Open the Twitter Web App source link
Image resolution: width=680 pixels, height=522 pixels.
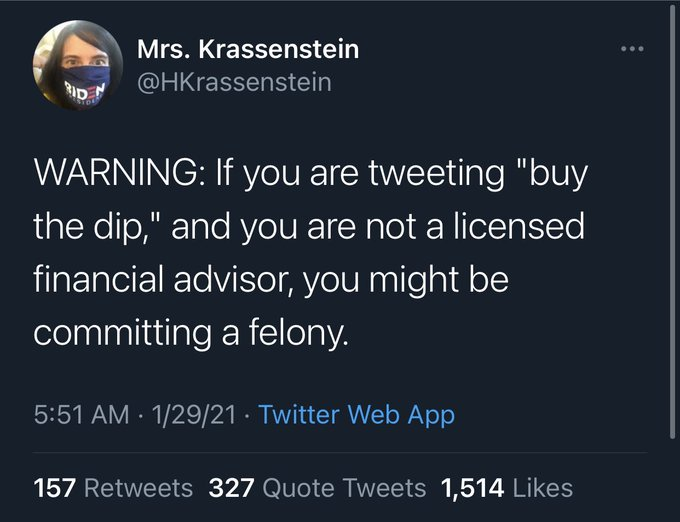point(356,414)
